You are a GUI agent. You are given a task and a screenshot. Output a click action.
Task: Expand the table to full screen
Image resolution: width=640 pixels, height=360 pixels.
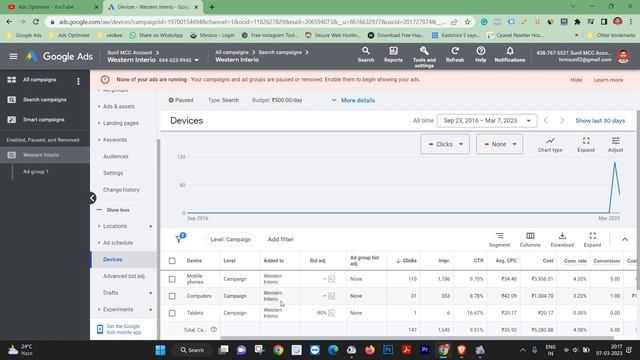(592, 240)
